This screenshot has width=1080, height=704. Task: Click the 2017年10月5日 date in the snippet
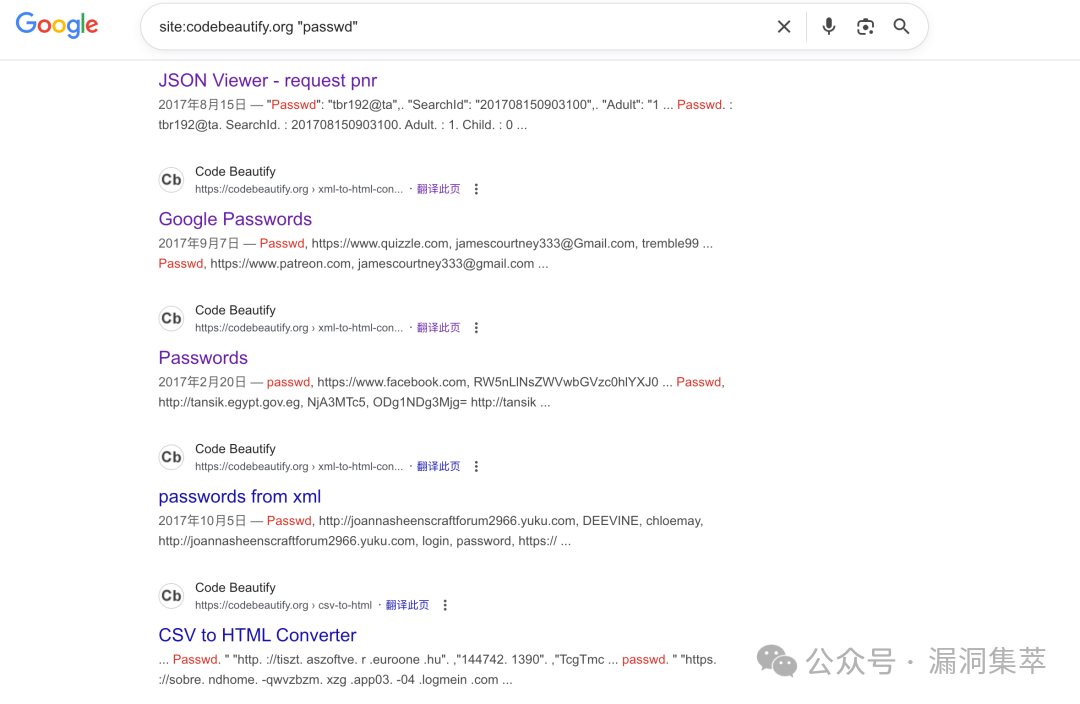pyautogui.click(x=202, y=521)
